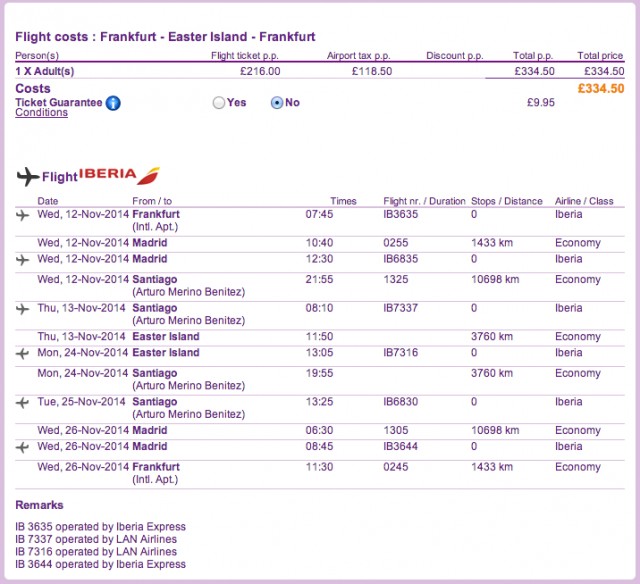This screenshot has width=640, height=584.
Task: Click the Easter Island arrival destination on 13-Nov
Action: pos(166,337)
